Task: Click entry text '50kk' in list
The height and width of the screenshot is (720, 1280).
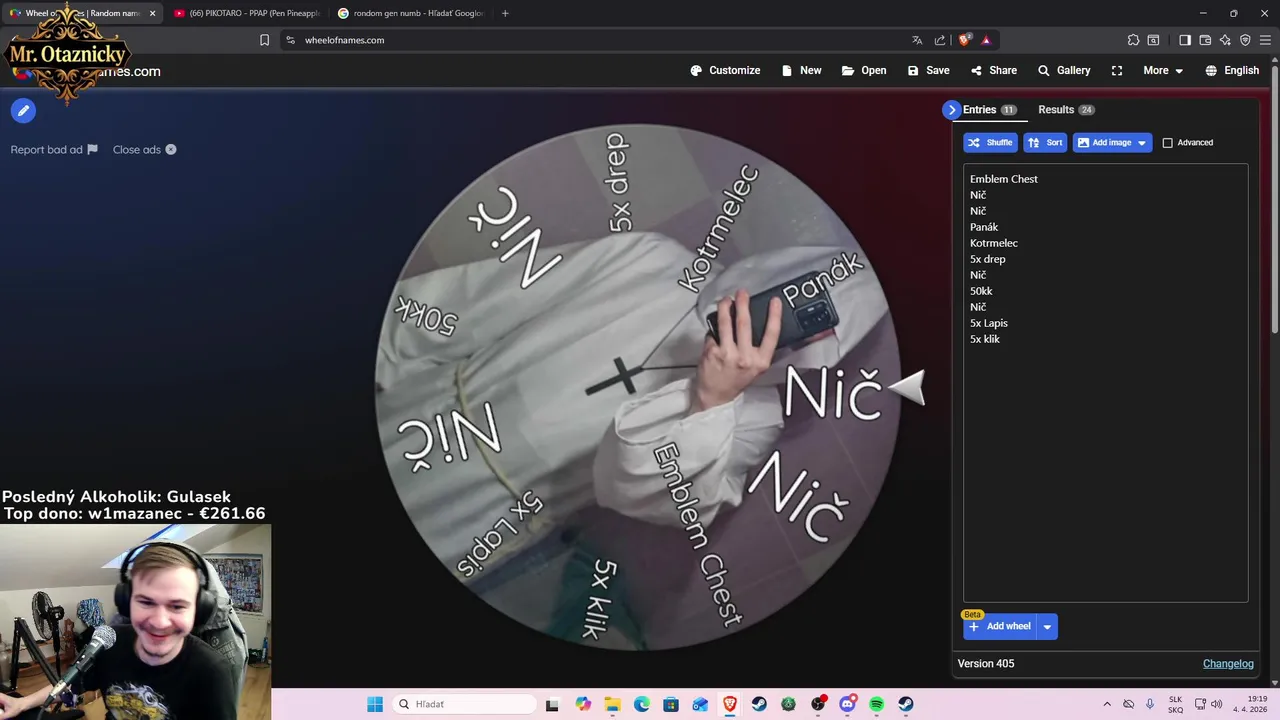Action: 981,291
